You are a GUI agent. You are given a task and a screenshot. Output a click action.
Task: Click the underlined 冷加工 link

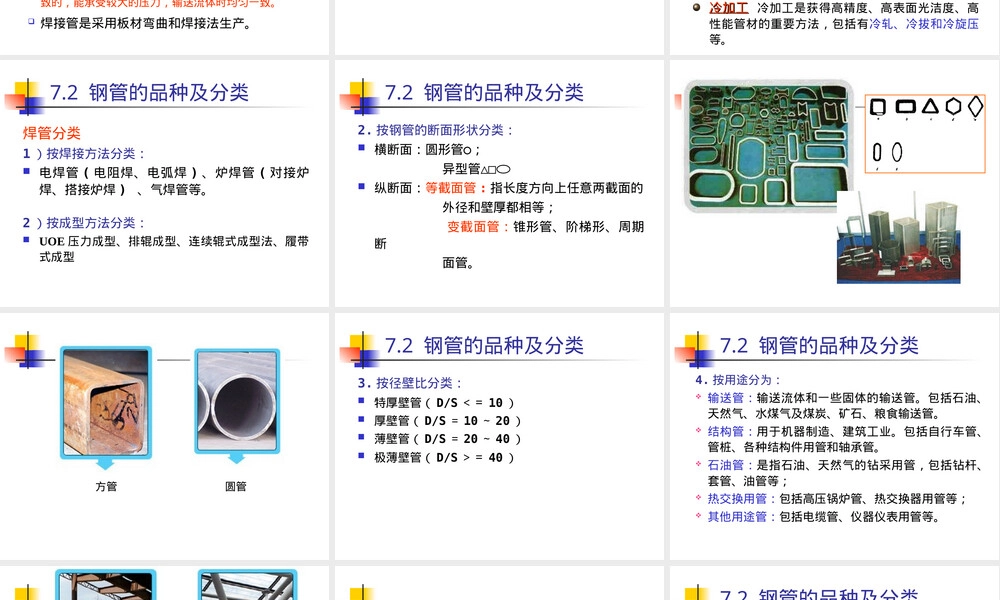click(728, 8)
